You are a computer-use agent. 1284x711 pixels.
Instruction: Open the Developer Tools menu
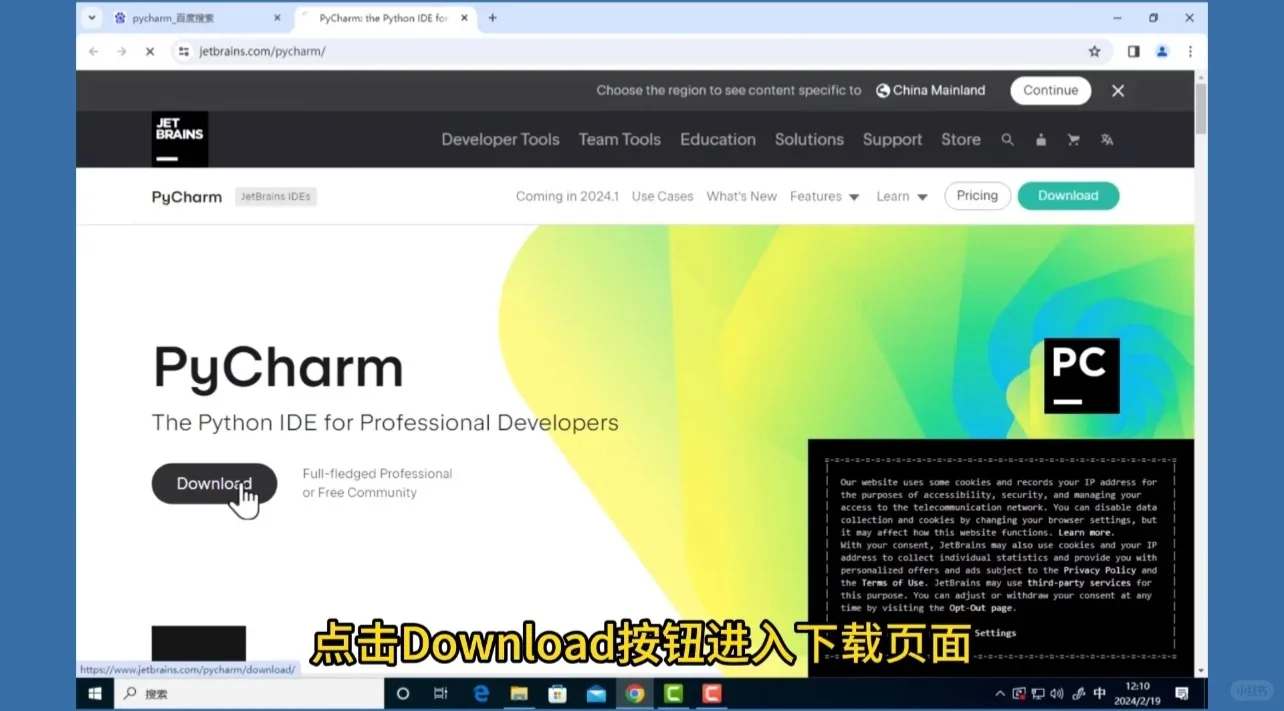(x=500, y=139)
